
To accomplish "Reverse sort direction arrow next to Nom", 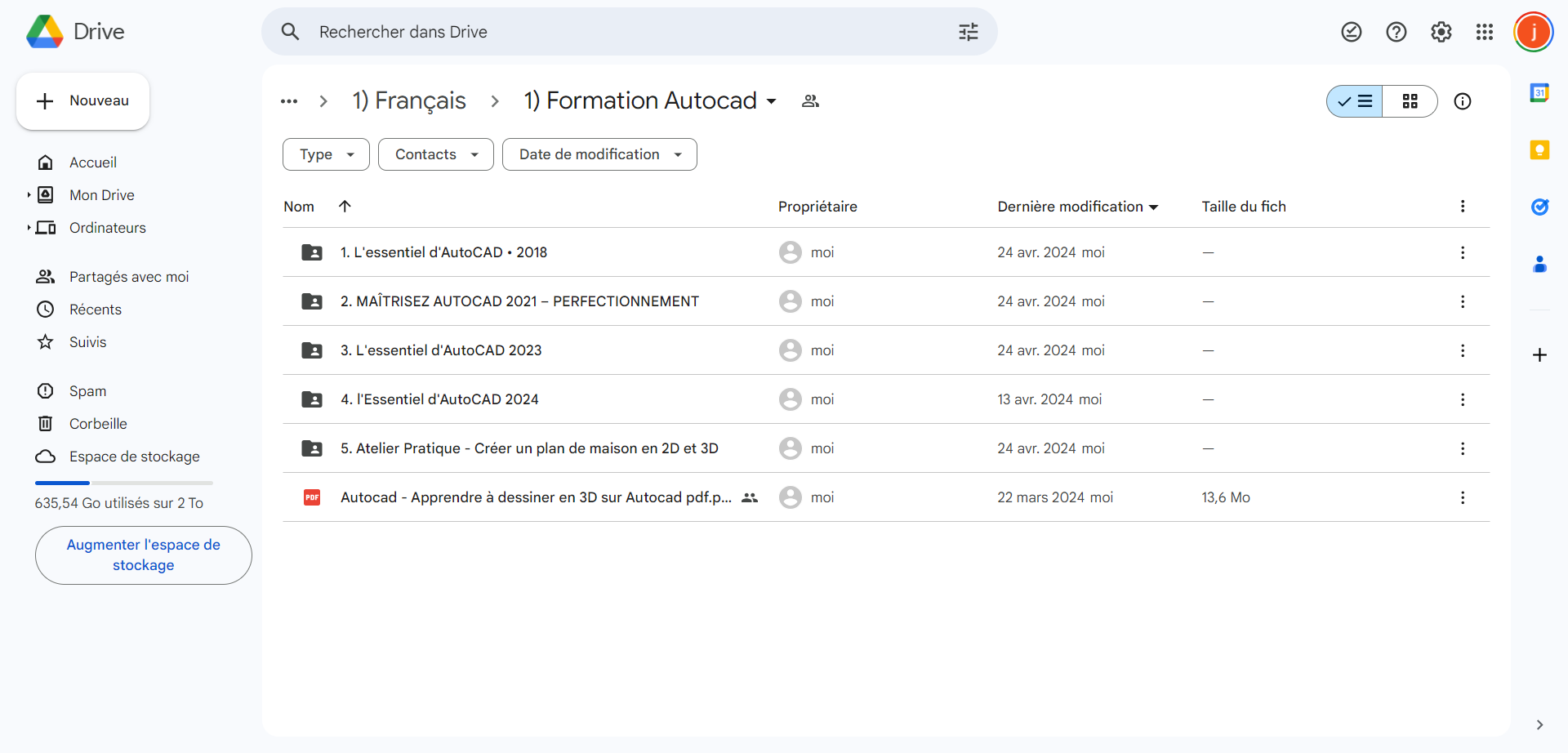I will pos(345,206).
